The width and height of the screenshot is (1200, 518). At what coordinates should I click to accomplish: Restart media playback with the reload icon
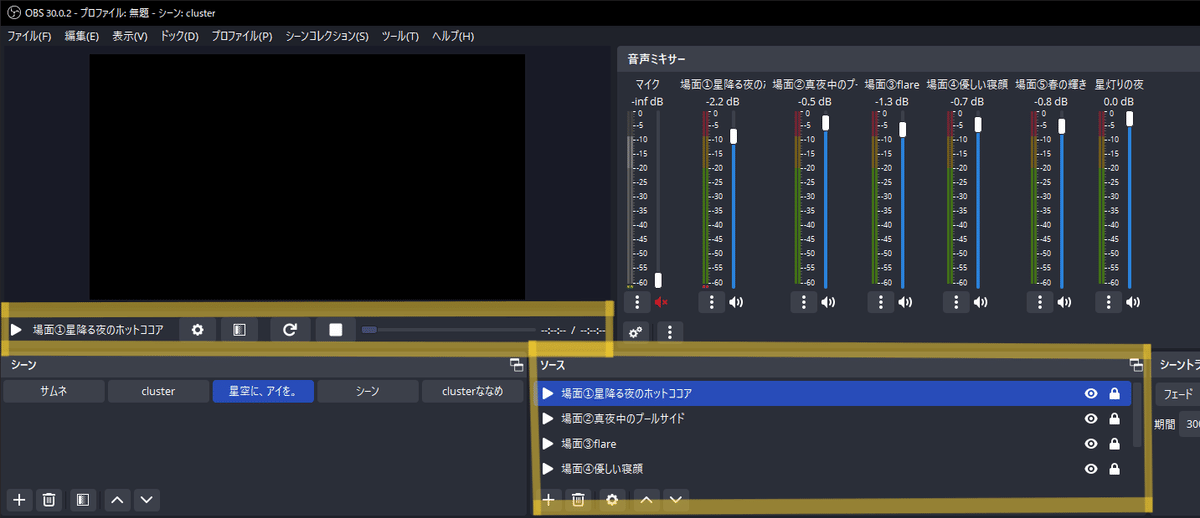(290, 329)
